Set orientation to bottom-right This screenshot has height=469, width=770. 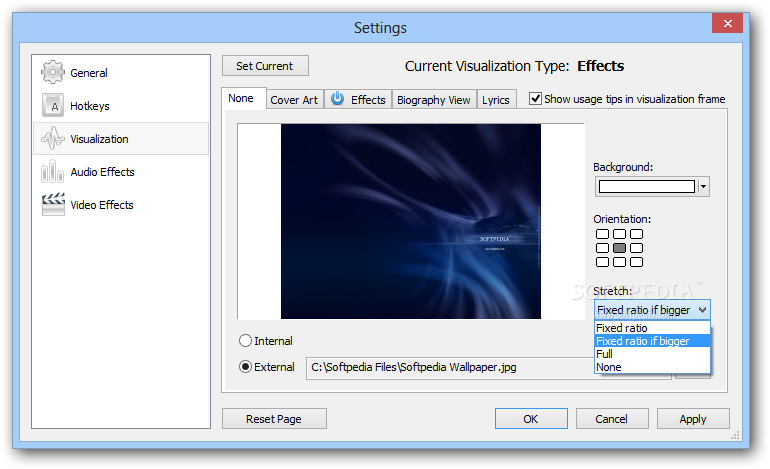tap(636, 262)
